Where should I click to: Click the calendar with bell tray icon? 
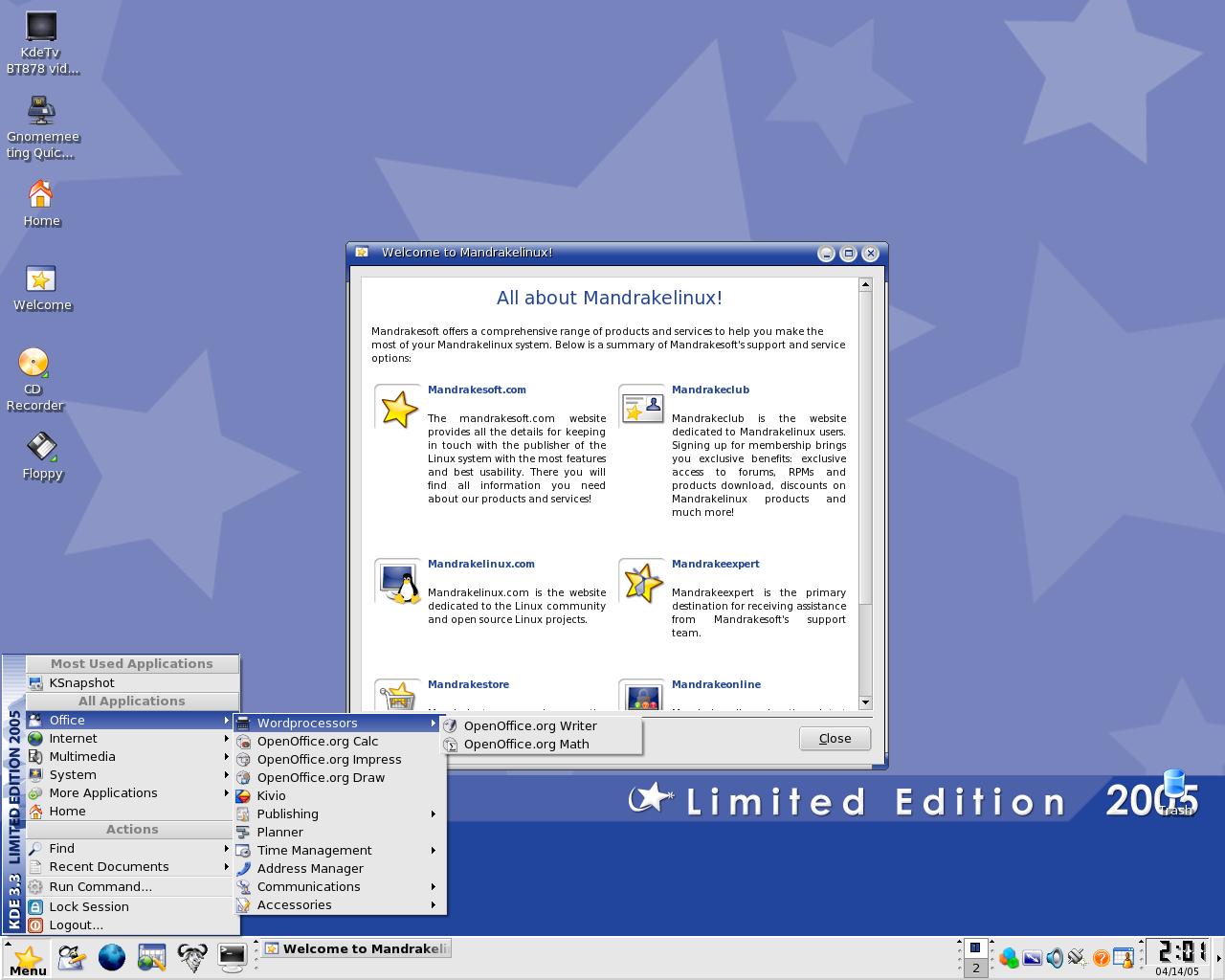[x=1124, y=958]
